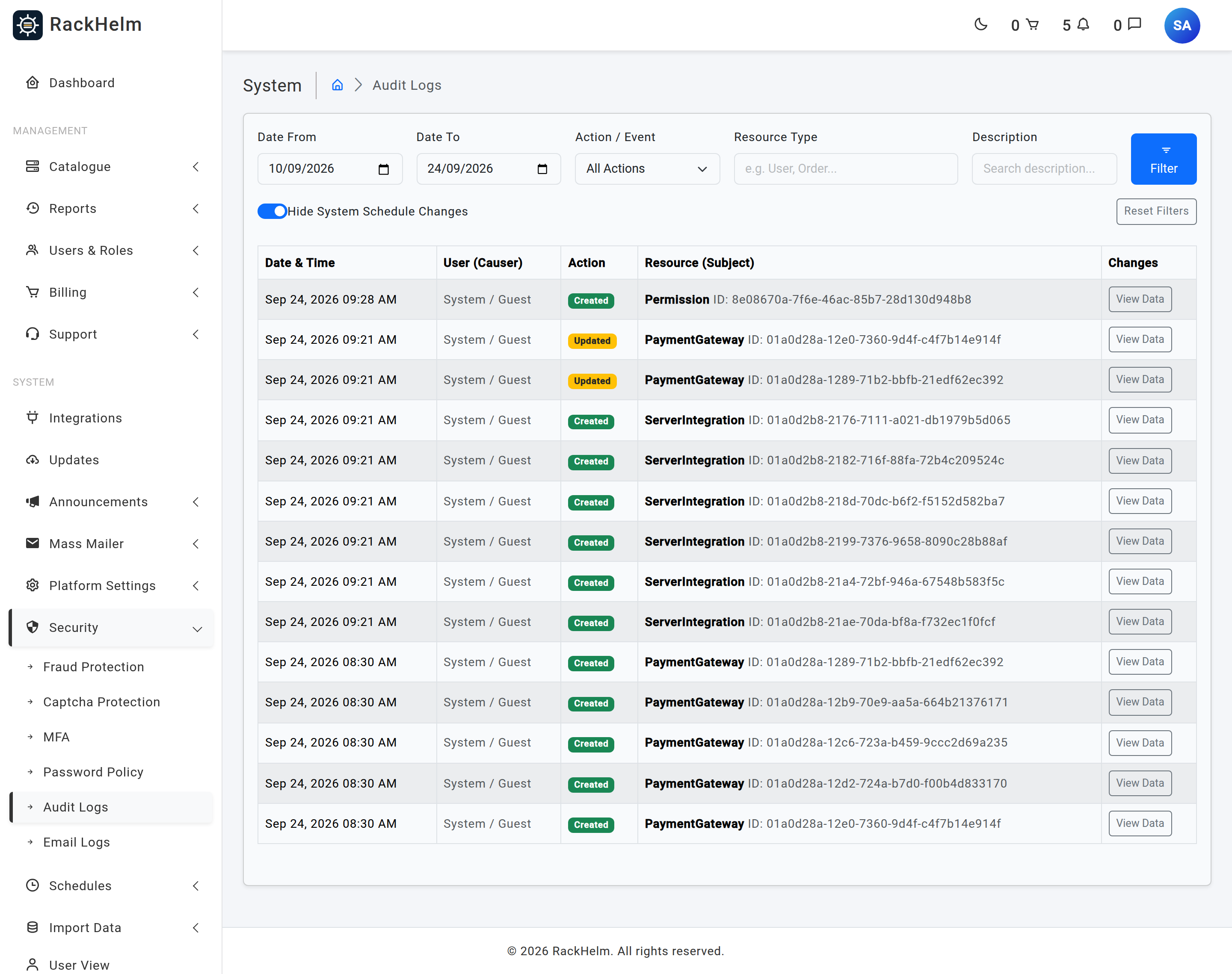The image size is (1232, 974).
Task: Go to home via breadcrumb house icon
Action: pos(338,85)
